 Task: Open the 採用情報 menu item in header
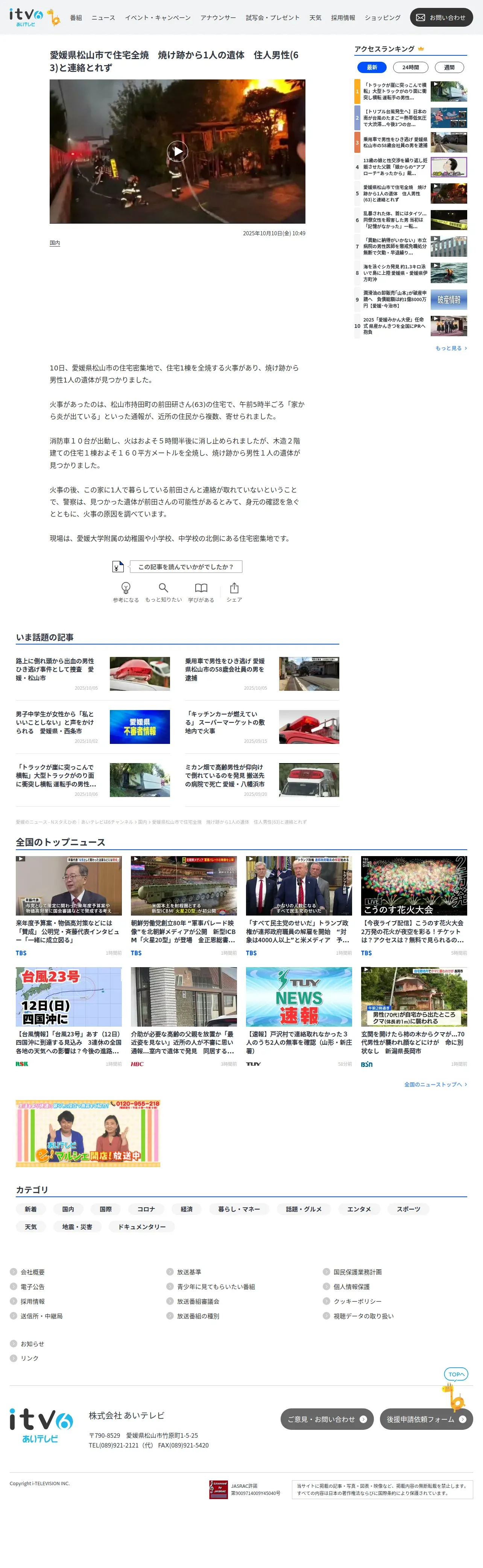343,18
